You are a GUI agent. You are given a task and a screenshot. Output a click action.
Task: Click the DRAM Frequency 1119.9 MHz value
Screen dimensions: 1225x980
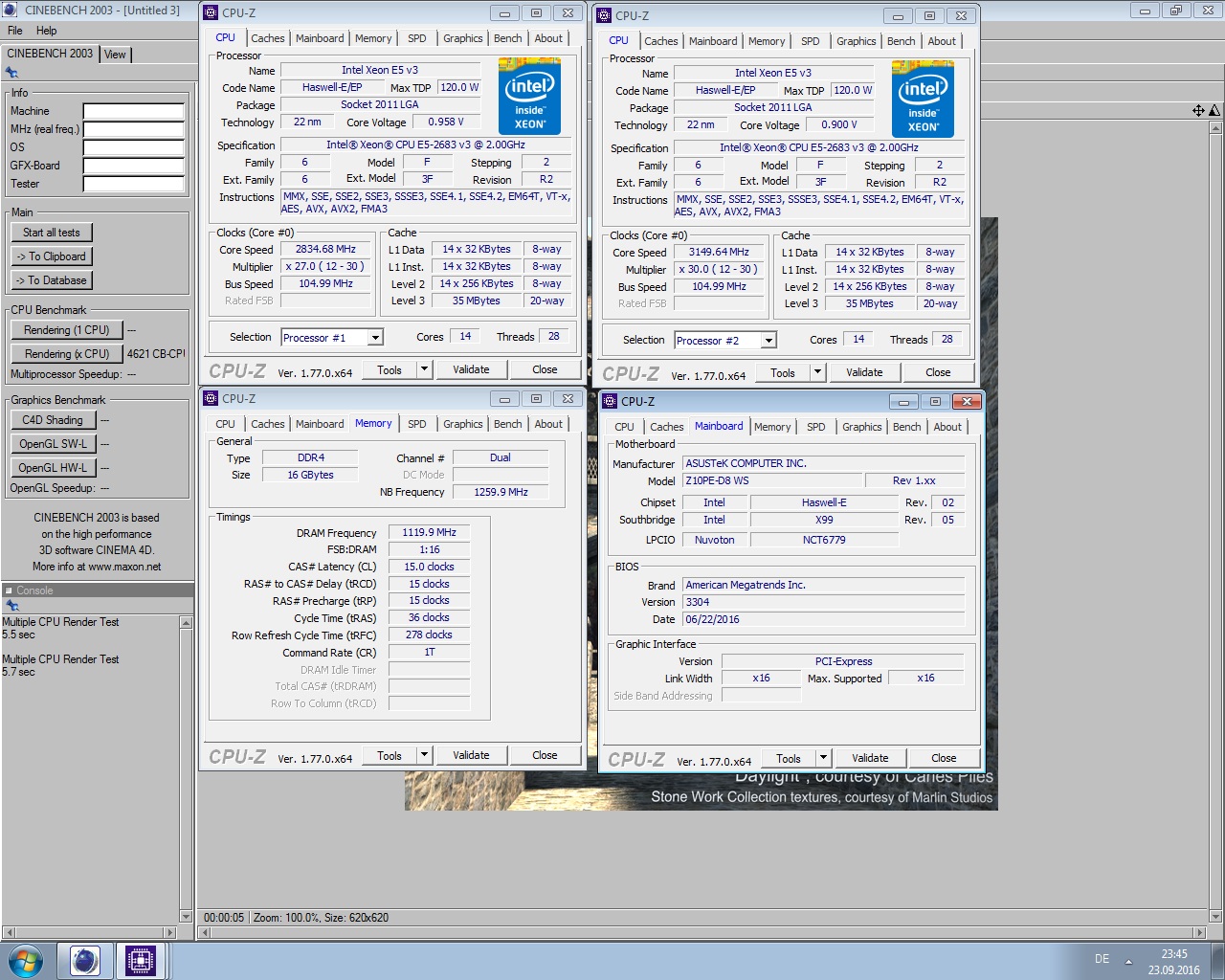point(429,532)
